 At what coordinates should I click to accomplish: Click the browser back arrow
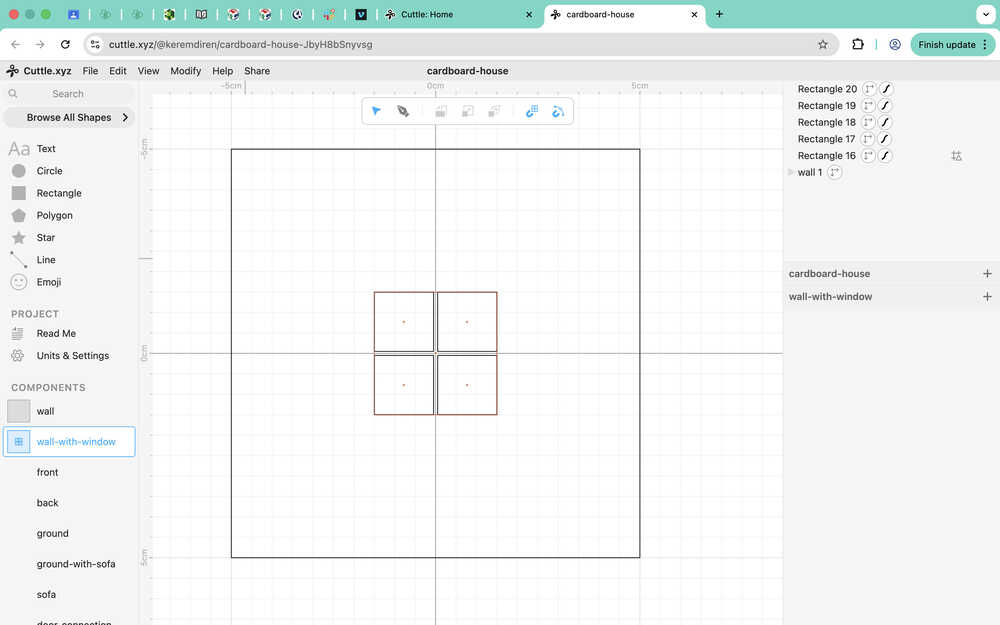tap(16, 44)
